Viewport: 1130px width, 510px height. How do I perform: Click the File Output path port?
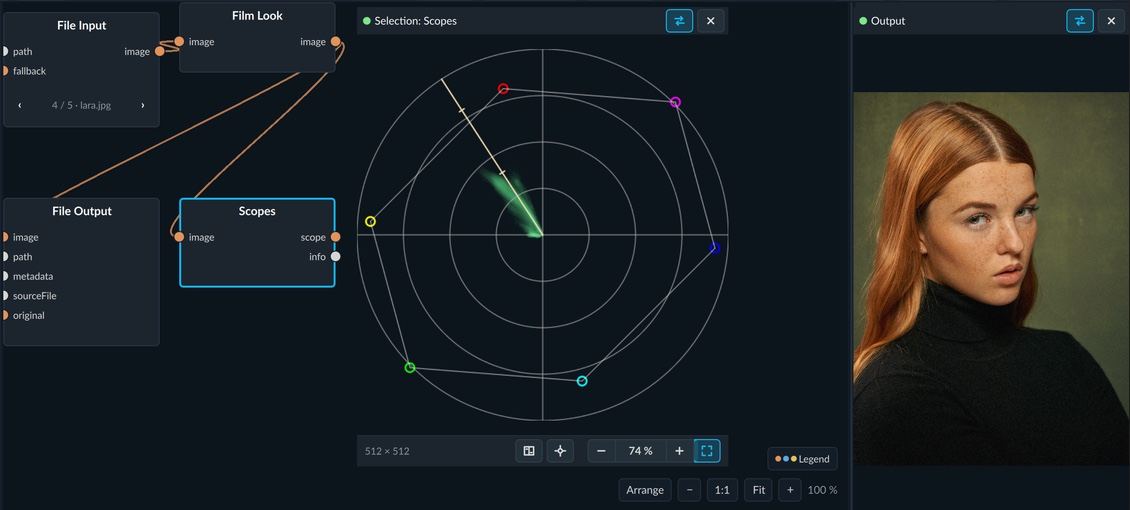tap(4, 256)
